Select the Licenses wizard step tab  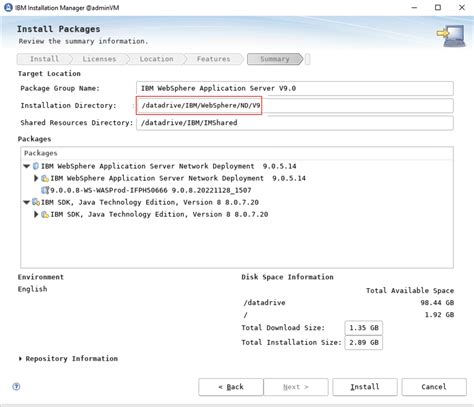tap(99, 59)
